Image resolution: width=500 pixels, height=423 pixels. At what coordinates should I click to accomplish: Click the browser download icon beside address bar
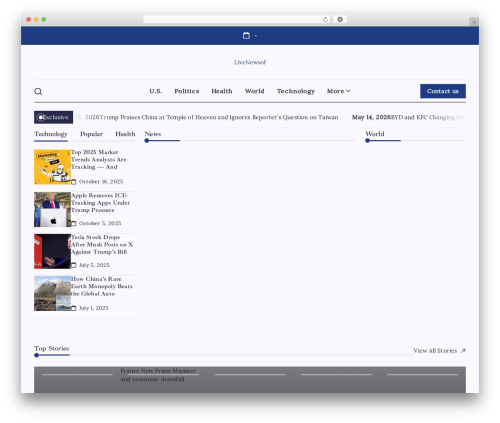click(340, 19)
